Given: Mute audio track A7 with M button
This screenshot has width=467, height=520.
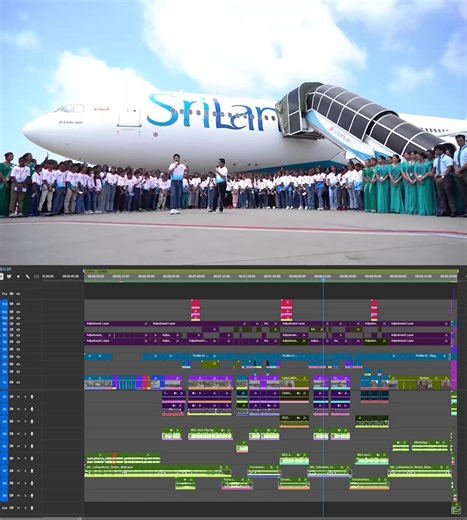Looking at the screenshot, I should pos(19,471).
